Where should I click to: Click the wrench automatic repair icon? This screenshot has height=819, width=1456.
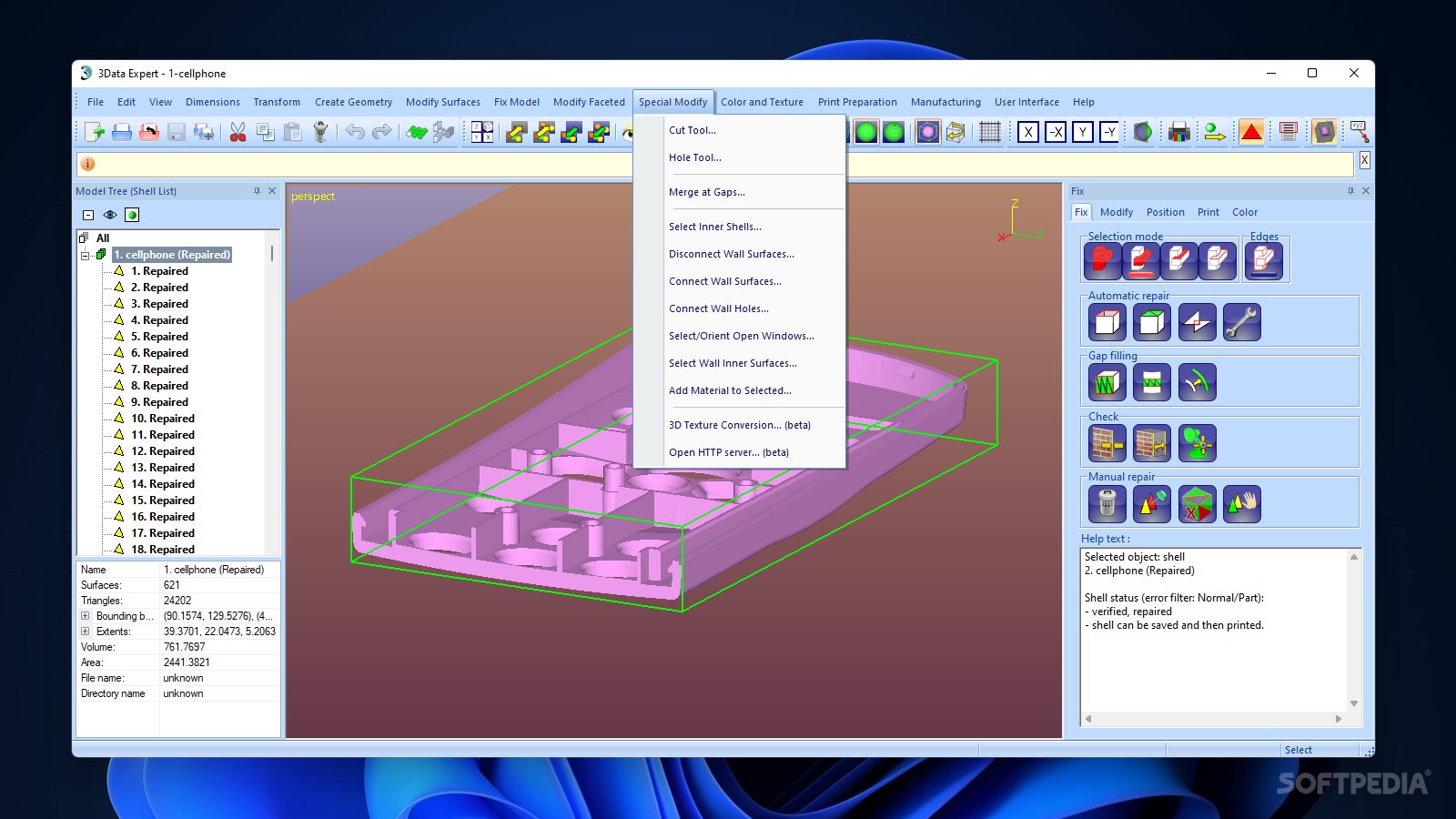(x=1241, y=322)
